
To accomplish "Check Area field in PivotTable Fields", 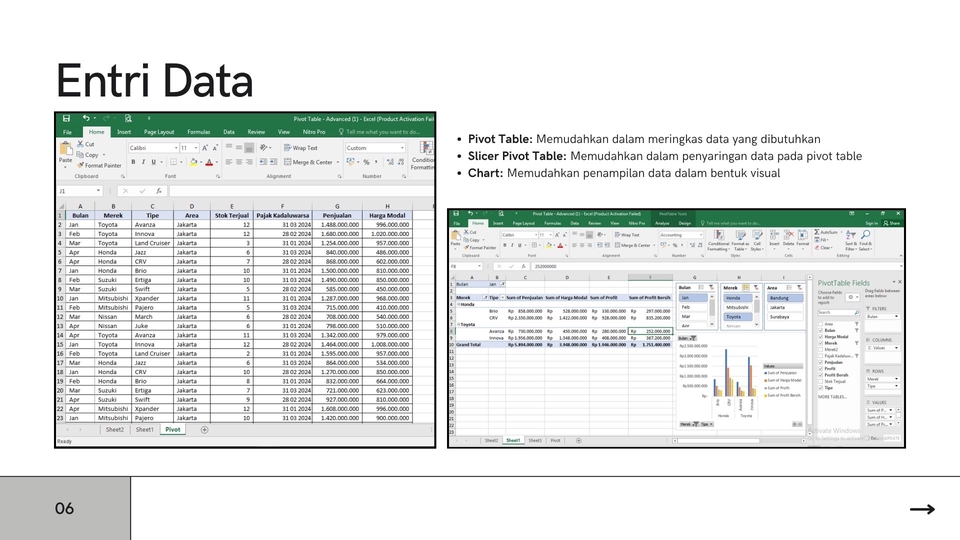I will pyautogui.click(x=820, y=324).
